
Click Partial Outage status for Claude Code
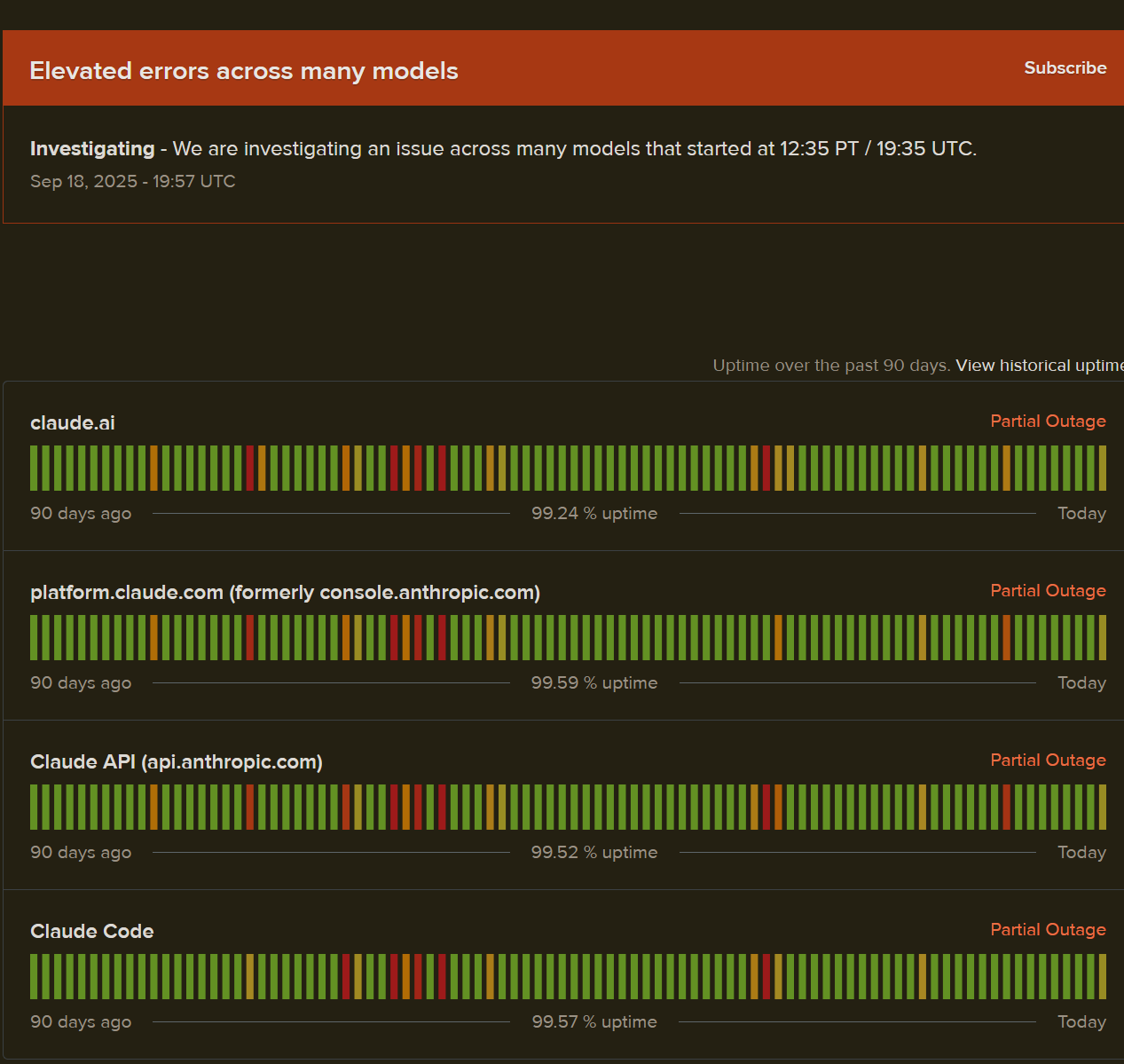[1048, 930]
